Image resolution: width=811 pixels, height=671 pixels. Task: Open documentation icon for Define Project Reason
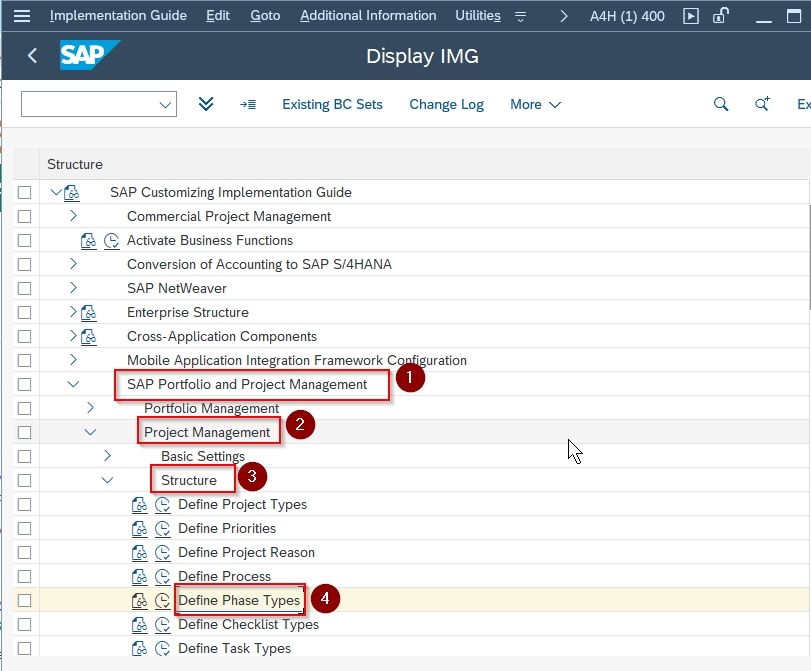139,553
